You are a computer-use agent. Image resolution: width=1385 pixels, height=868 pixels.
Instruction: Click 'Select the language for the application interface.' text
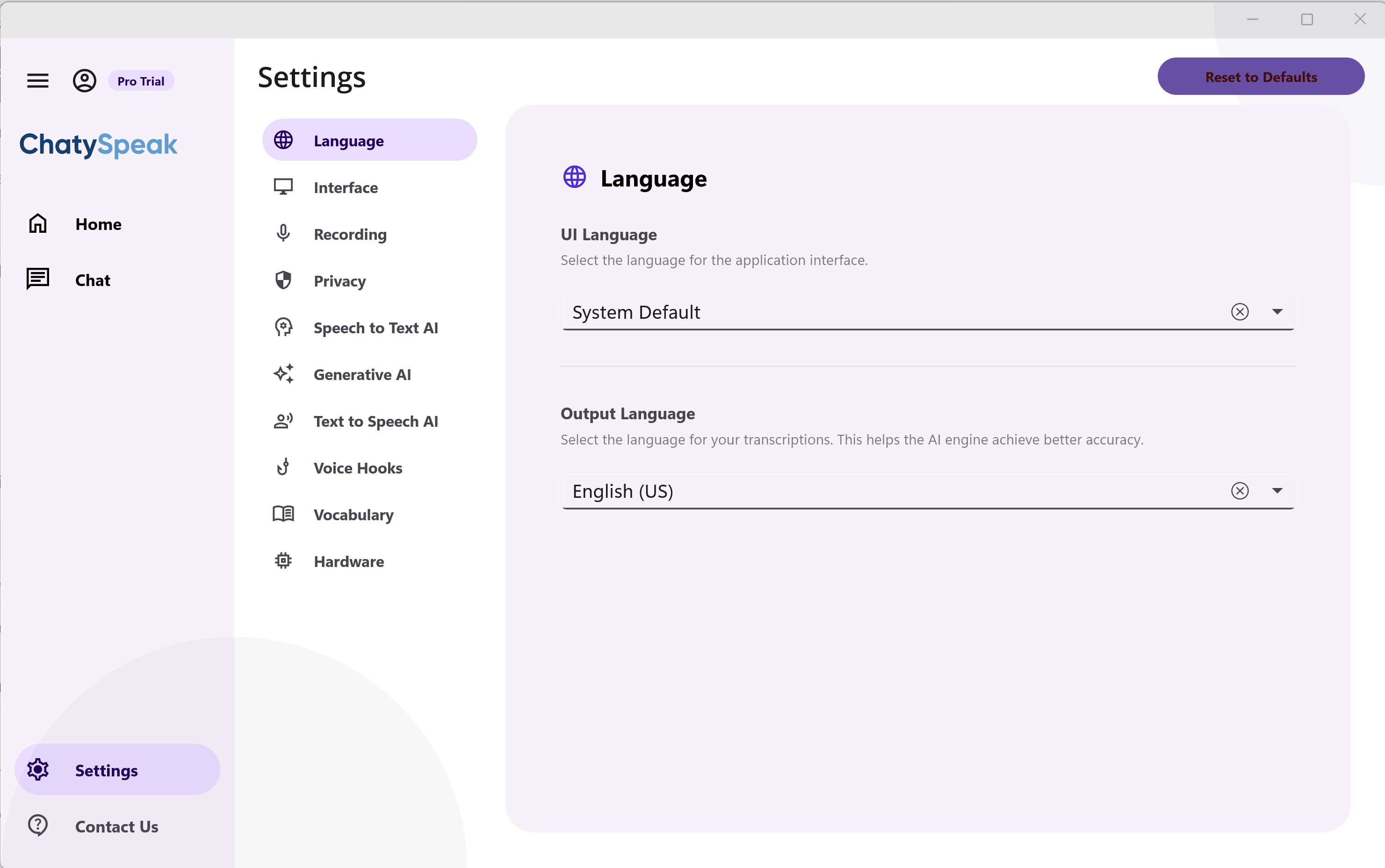pyautogui.click(x=714, y=260)
